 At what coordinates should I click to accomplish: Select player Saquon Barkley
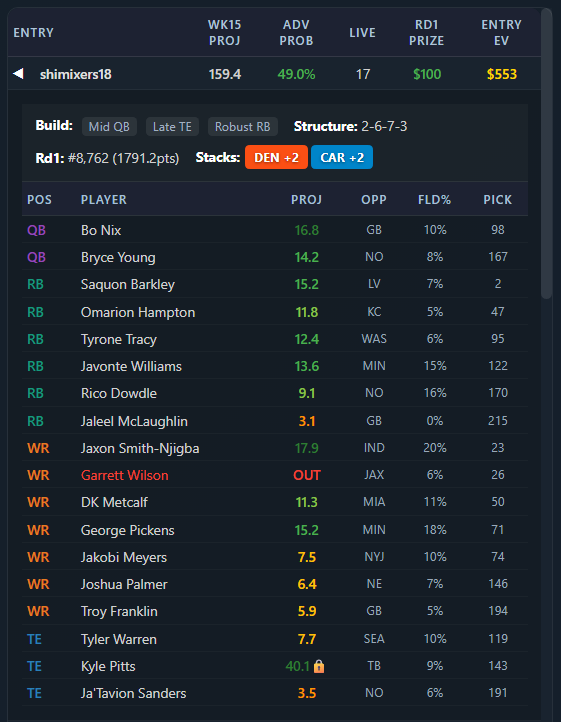(128, 285)
